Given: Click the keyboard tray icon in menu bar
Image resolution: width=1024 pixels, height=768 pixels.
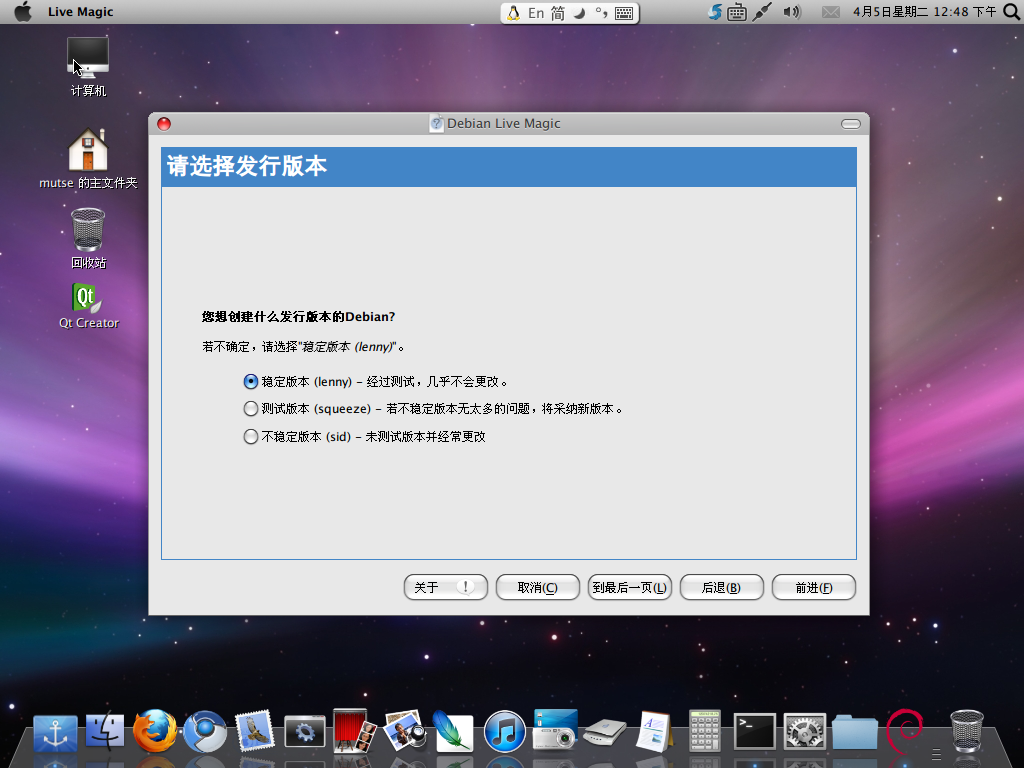Looking at the screenshot, I should coord(737,12).
